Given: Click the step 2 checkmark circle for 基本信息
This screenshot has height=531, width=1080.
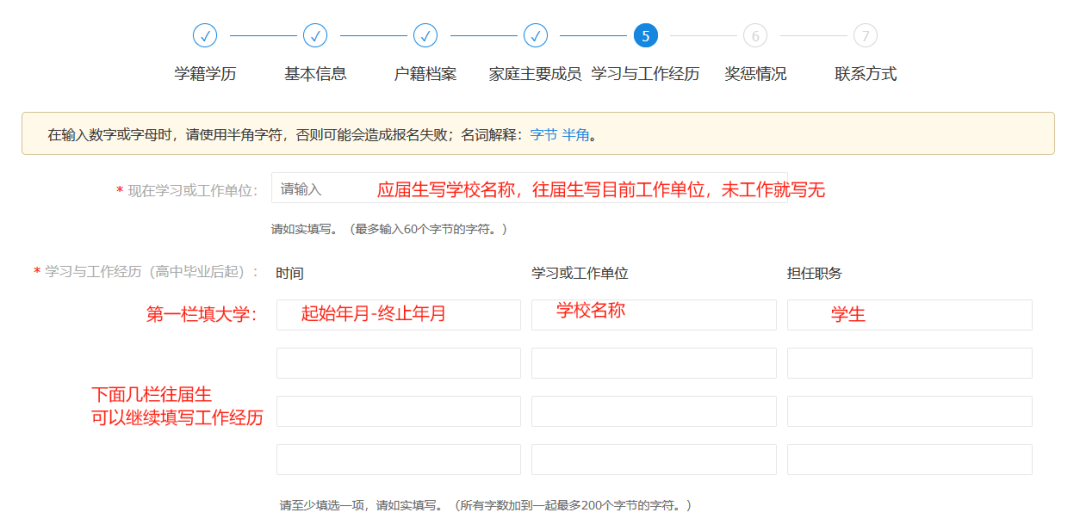Looking at the screenshot, I should (315, 36).
